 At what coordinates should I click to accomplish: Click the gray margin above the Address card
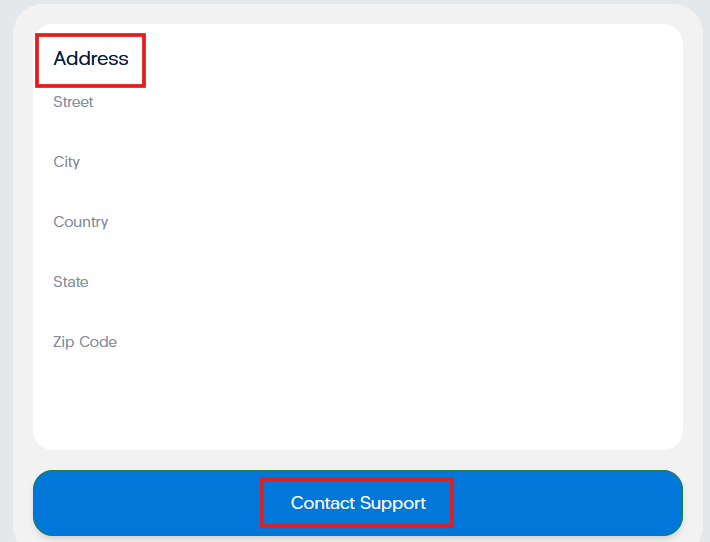358,14
